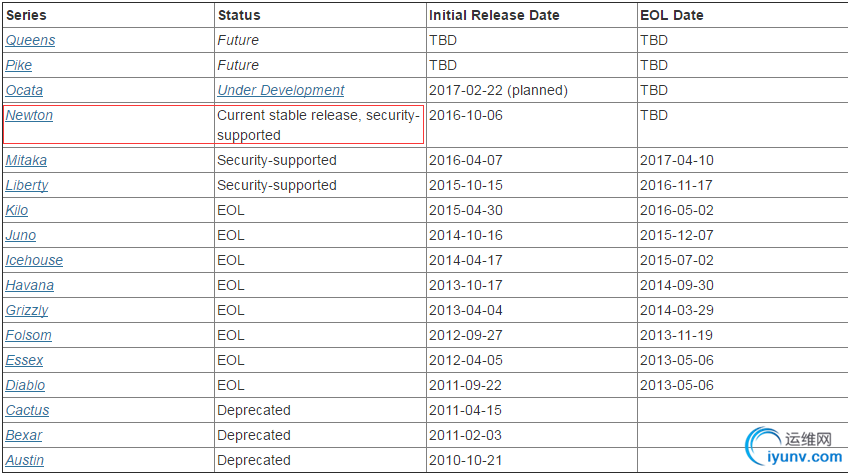Select the Folsom release link
The width and height of the screenshot is (848, 473).
(28, 335)
